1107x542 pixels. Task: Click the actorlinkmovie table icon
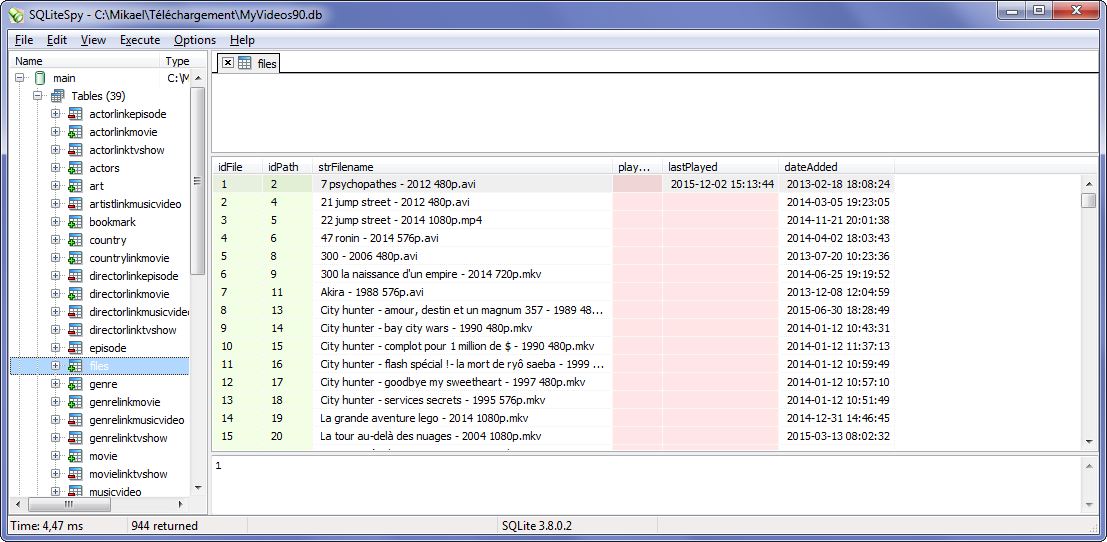click(x=75, y=132)
